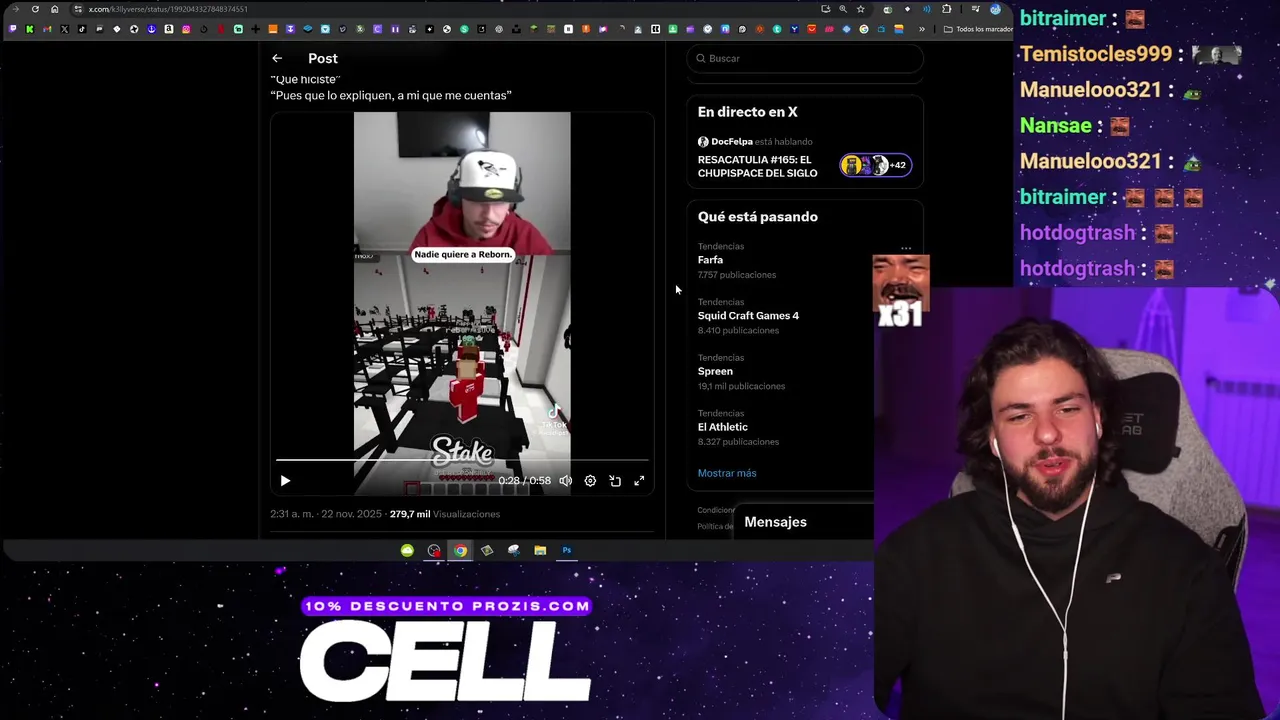
Task: Go to browser home page
Action: click(x=54, y=9)
